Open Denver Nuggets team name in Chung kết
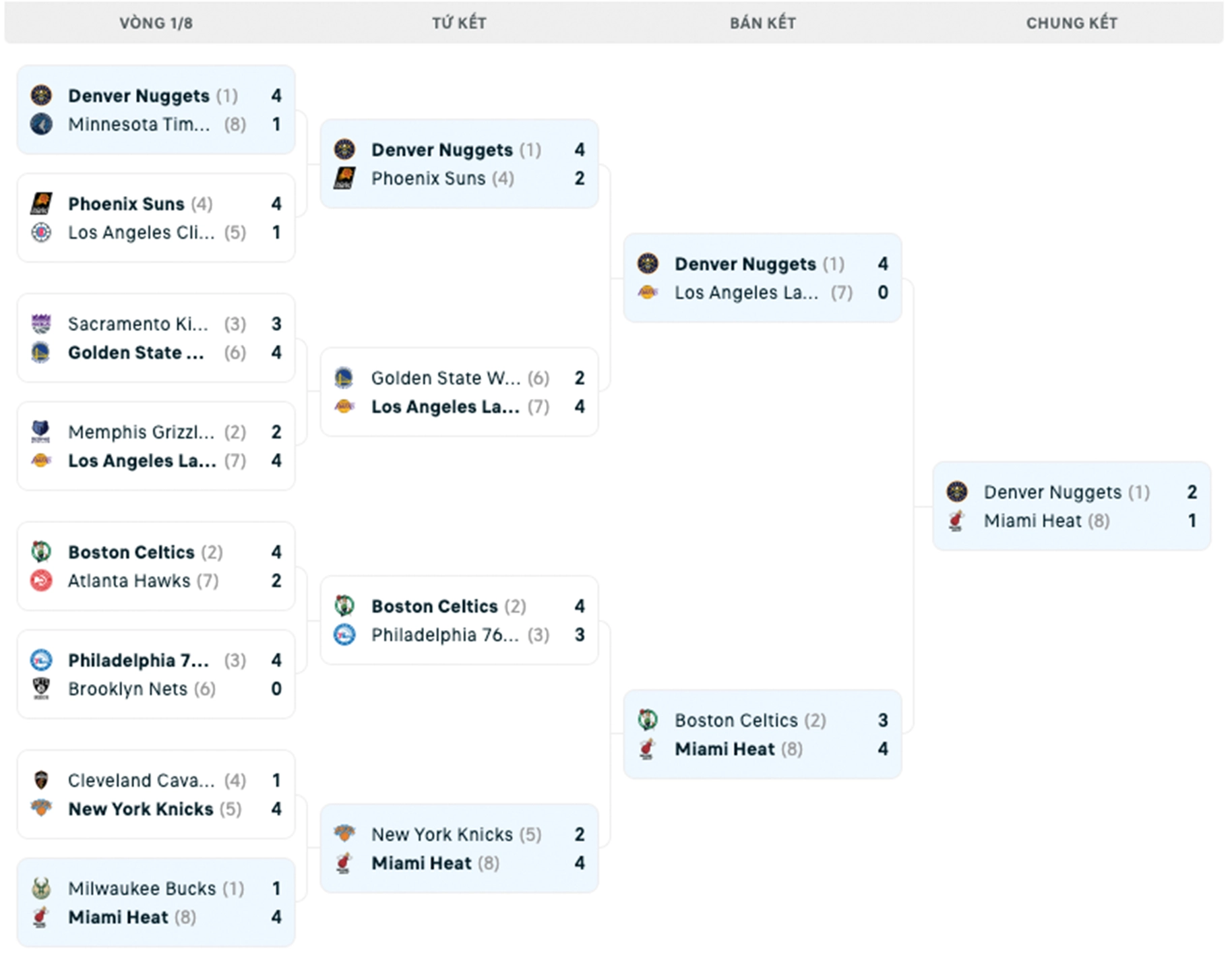Image resolution: width=1232 pixels, height=955 pixels. (x=1053, y=493)
